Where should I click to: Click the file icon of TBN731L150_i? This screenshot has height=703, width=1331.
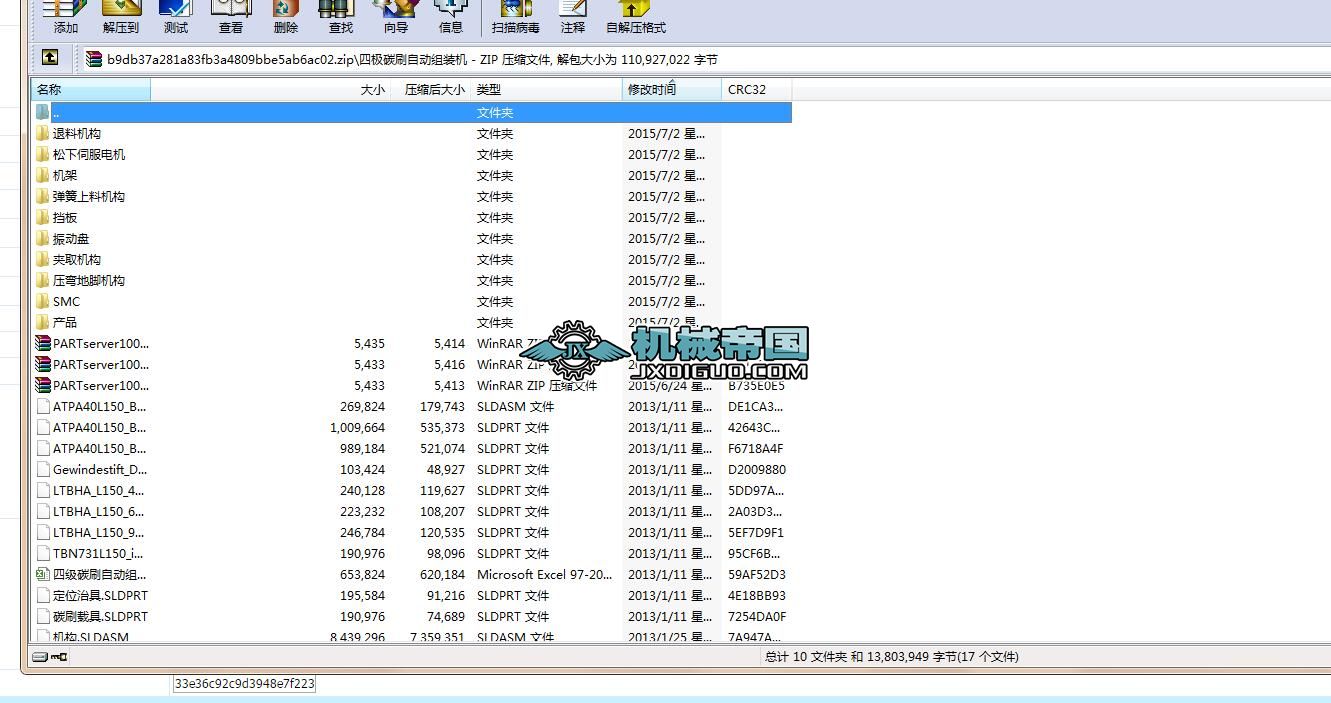[x=42, y=553]
